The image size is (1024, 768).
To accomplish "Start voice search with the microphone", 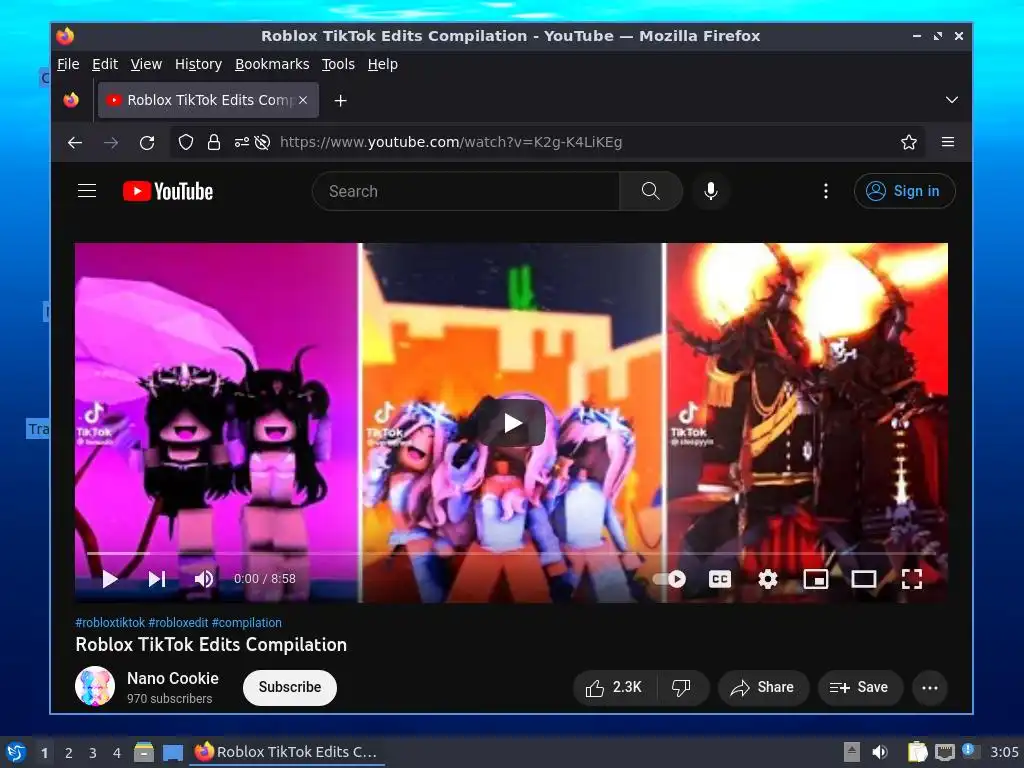I will tap(711, 191).
